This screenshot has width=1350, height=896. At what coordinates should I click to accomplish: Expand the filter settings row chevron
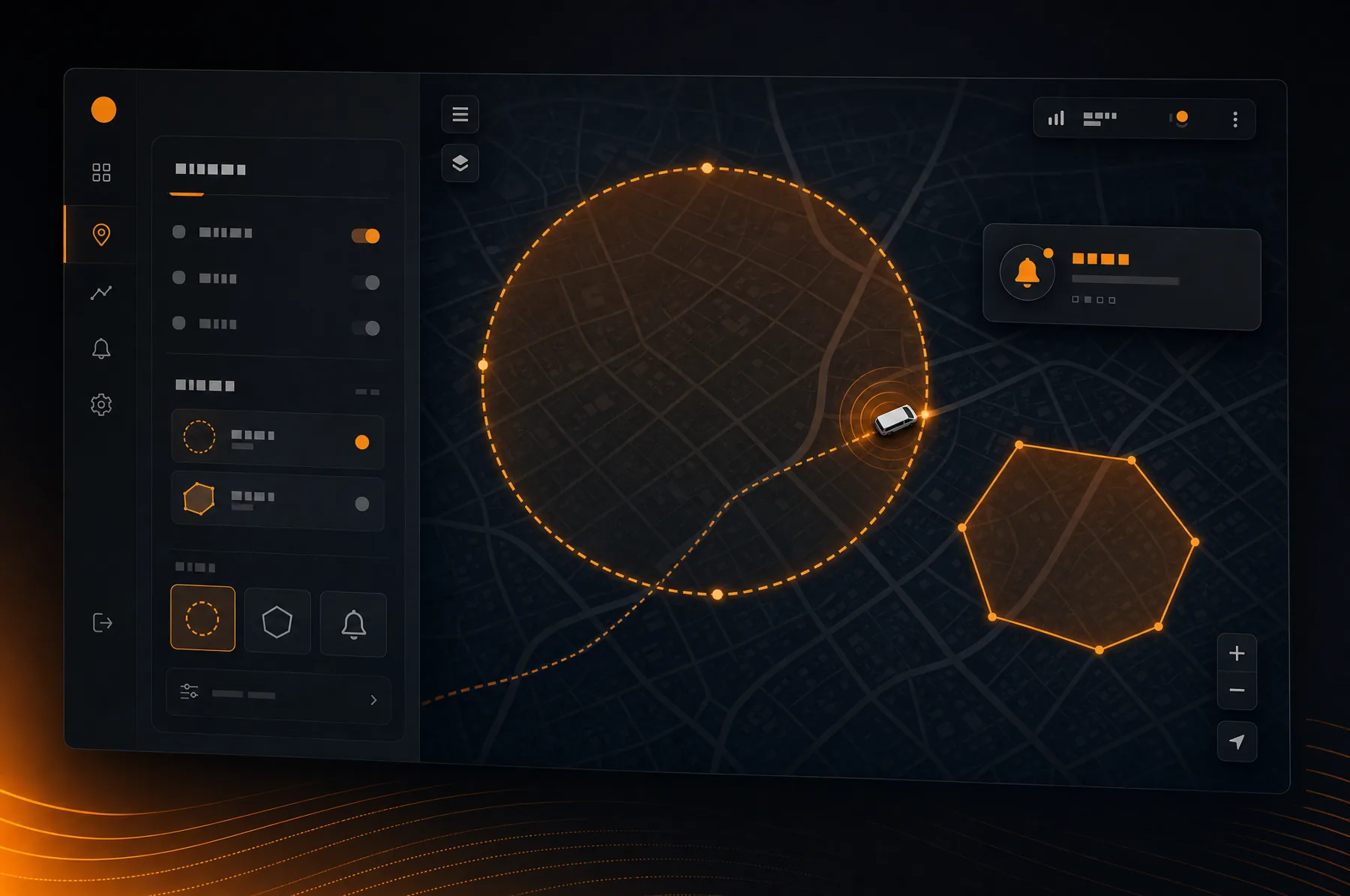(x=373, y=700)
